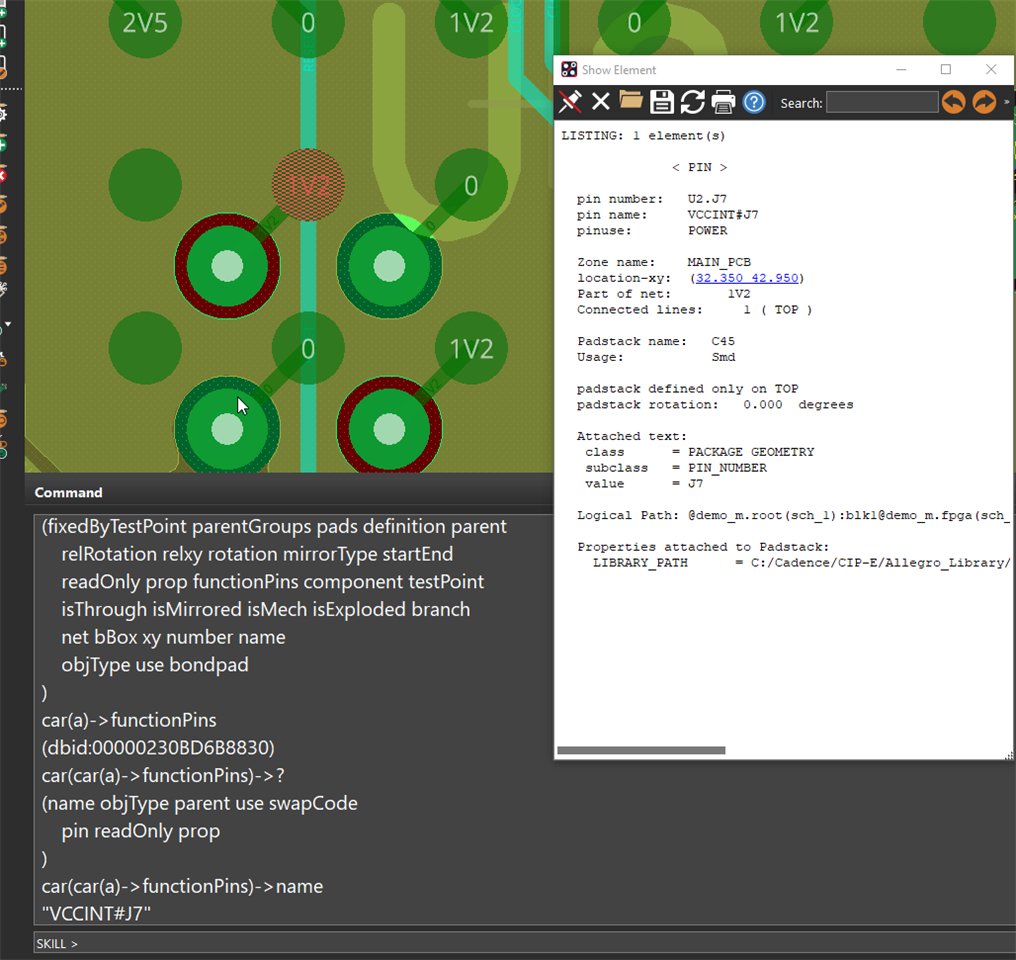
Task: Expand the toolbar overflow chevron in Show Element
Action: click(x=1006, y=102)
